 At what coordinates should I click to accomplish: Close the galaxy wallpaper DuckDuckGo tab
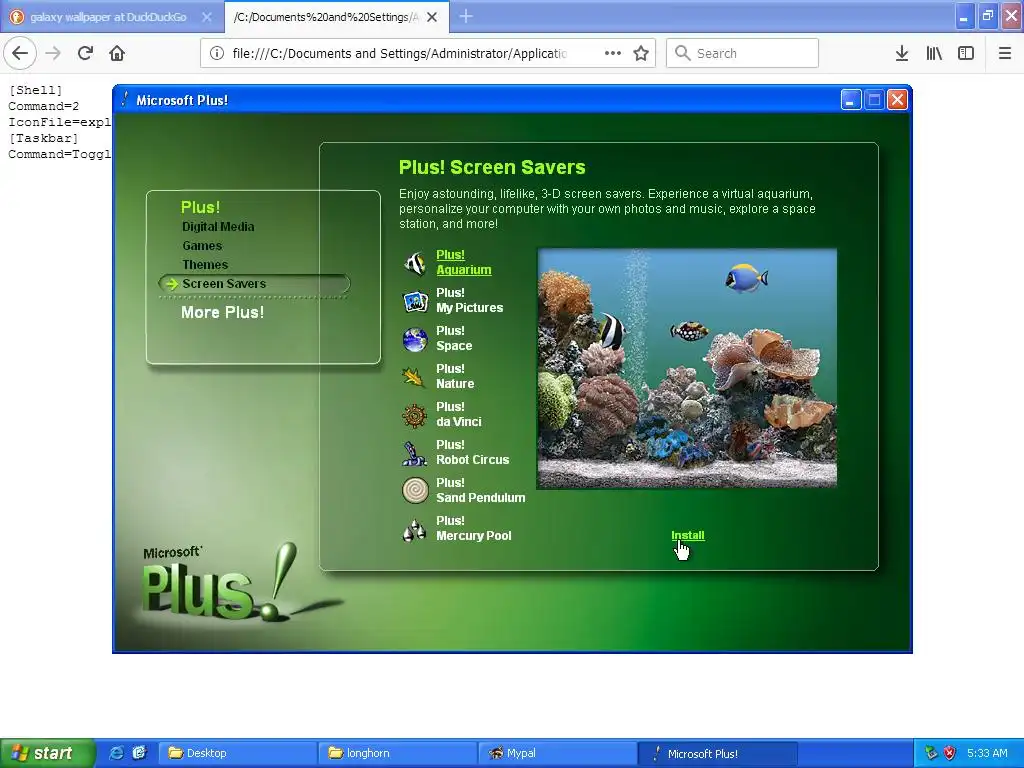(206, 17)
